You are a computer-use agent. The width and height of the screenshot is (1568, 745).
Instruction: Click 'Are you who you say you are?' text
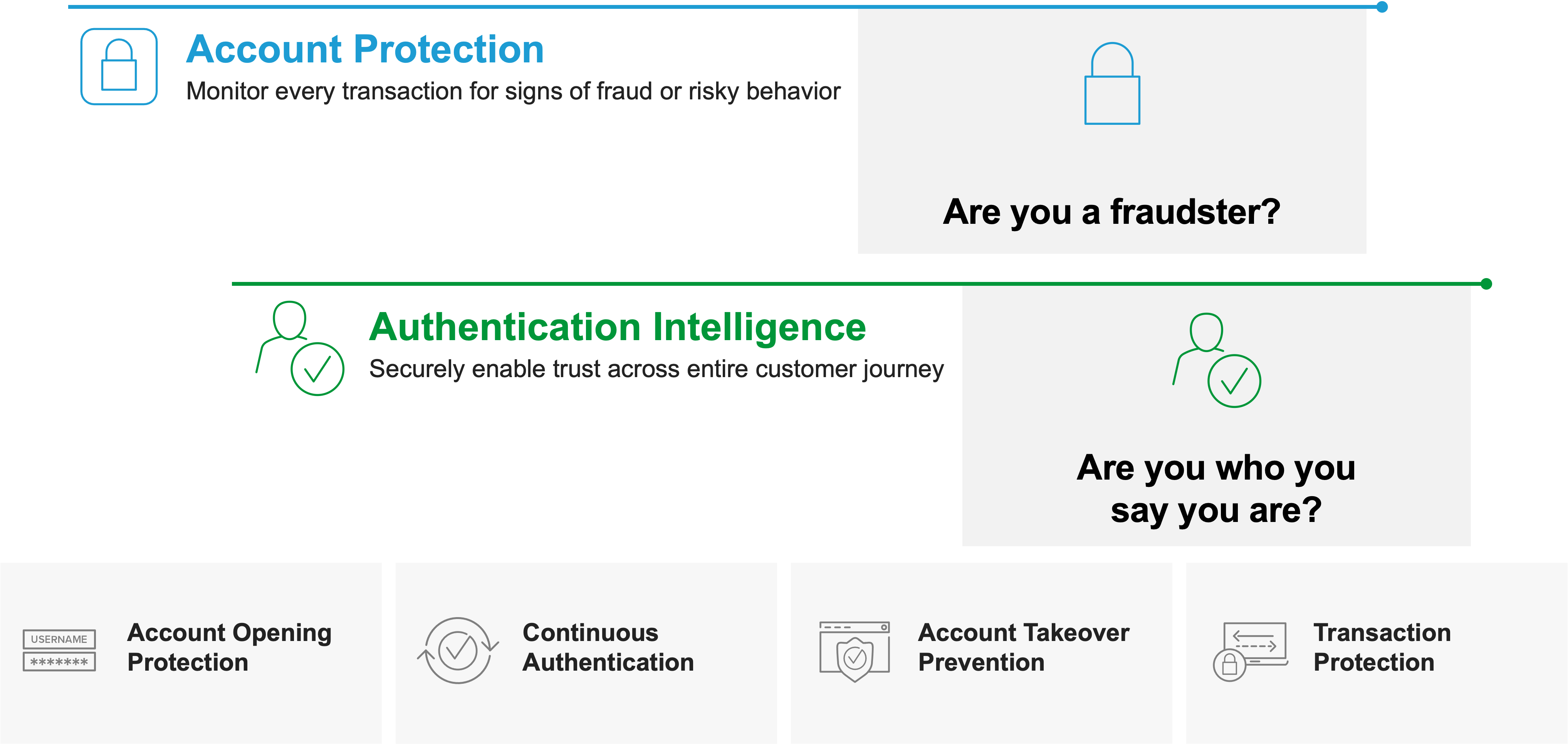click(x=1216, y=489)
